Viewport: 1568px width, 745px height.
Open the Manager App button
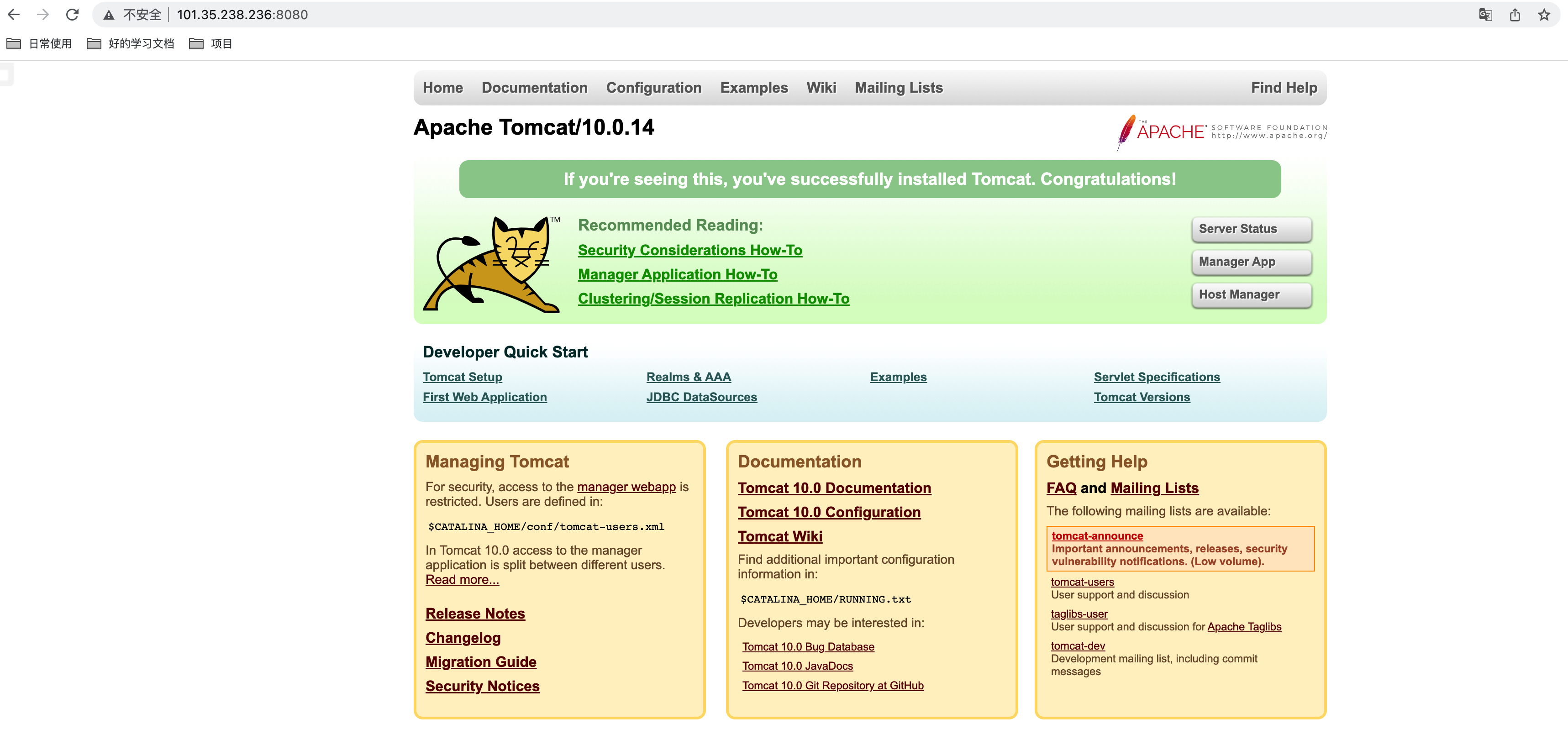pos(1251,262)
